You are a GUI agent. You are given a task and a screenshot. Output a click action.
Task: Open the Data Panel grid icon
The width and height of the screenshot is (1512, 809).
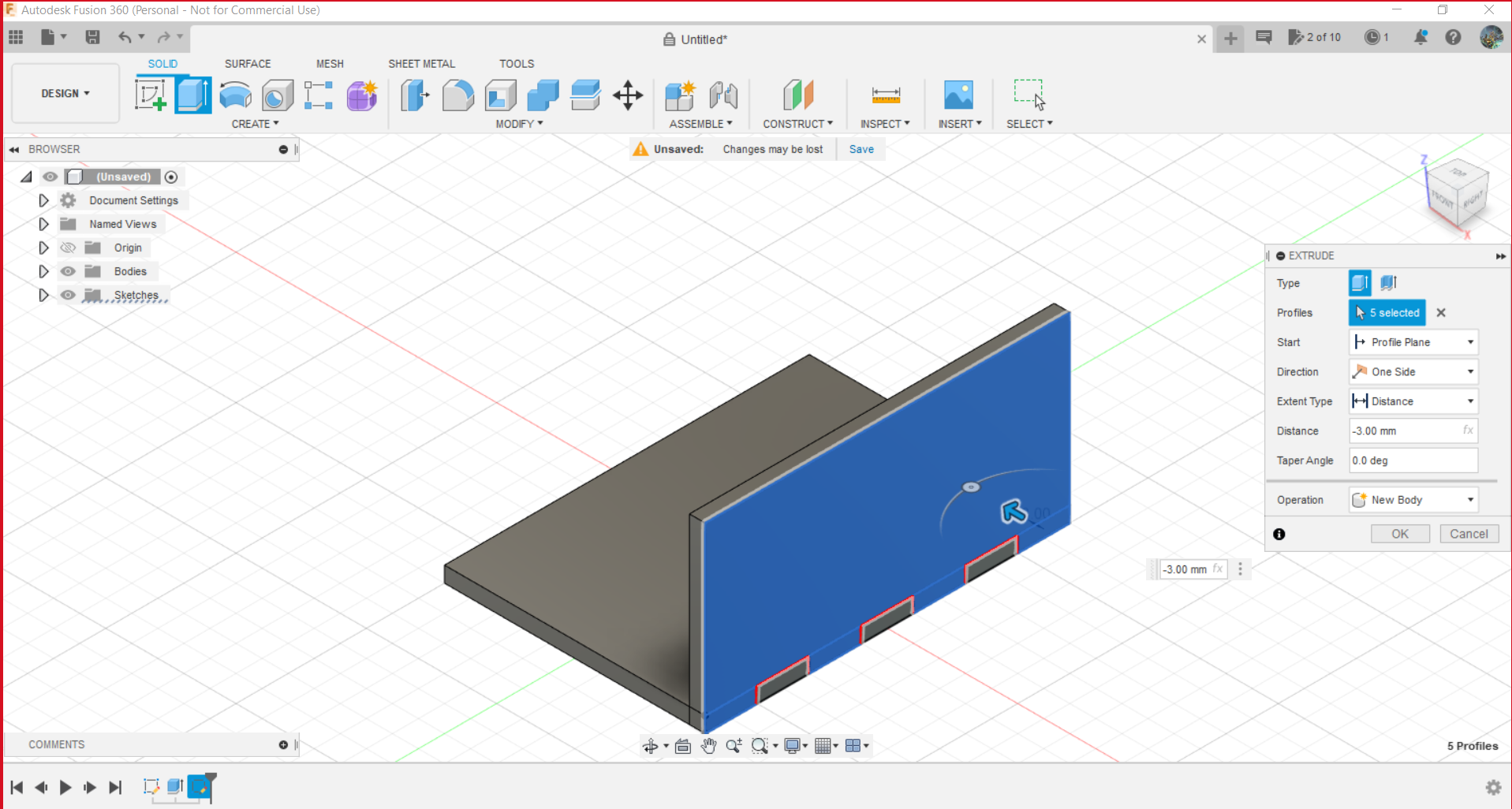click(x=16, y=37)
